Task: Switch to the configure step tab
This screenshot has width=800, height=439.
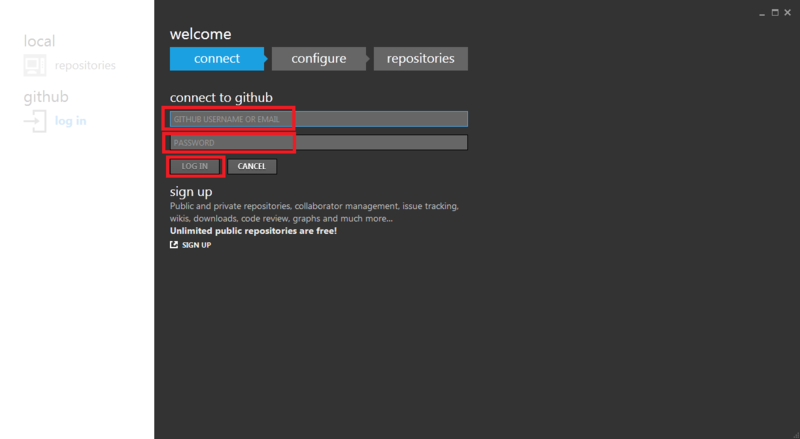Action: [319, 59]
